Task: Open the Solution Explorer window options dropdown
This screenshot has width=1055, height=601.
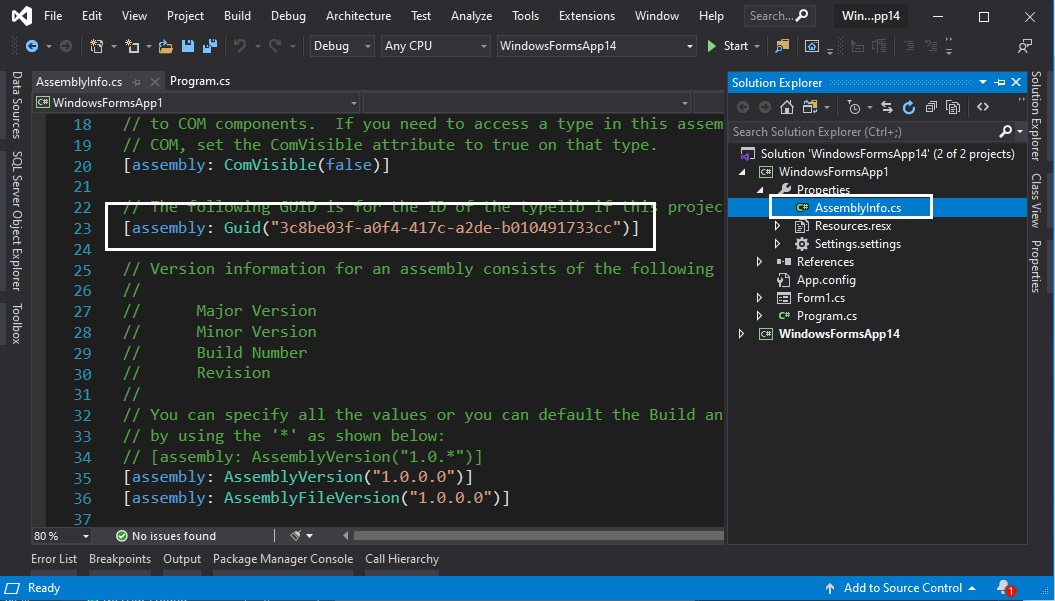Action: click(983, 82)
